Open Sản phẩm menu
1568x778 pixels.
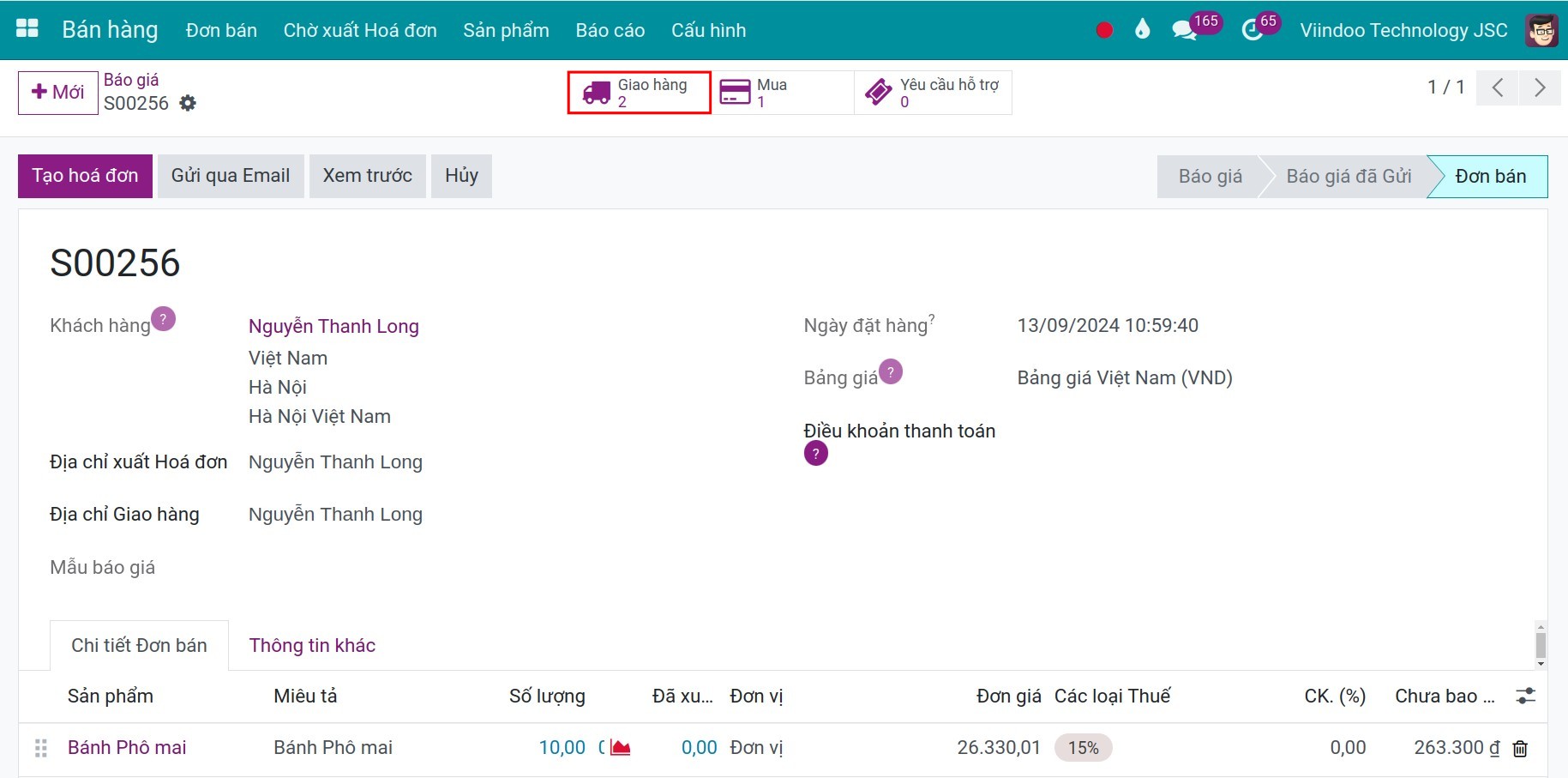coord(506,30)
